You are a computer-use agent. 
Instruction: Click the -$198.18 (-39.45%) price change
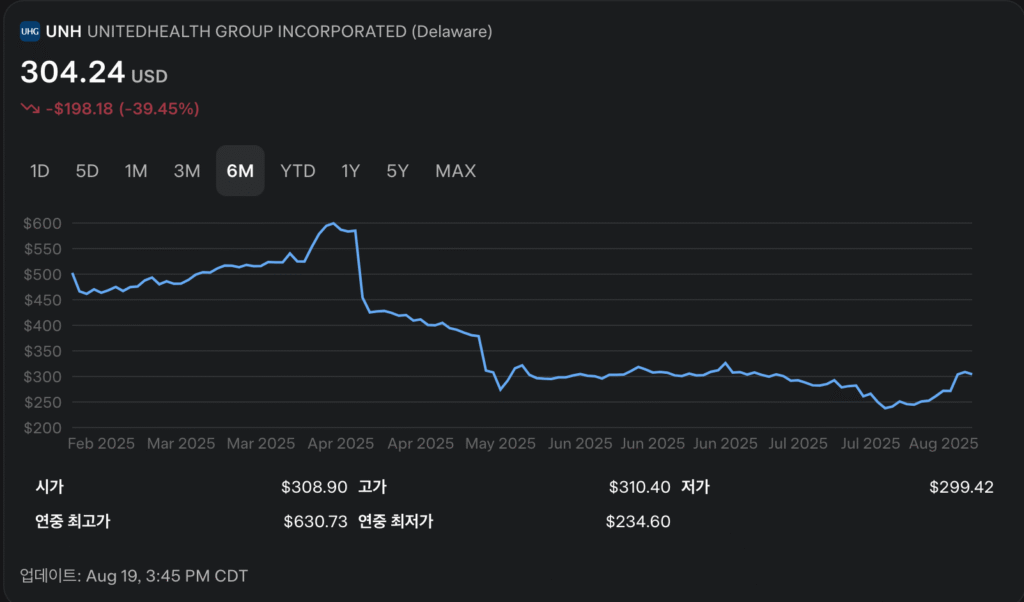coord(123,108)
